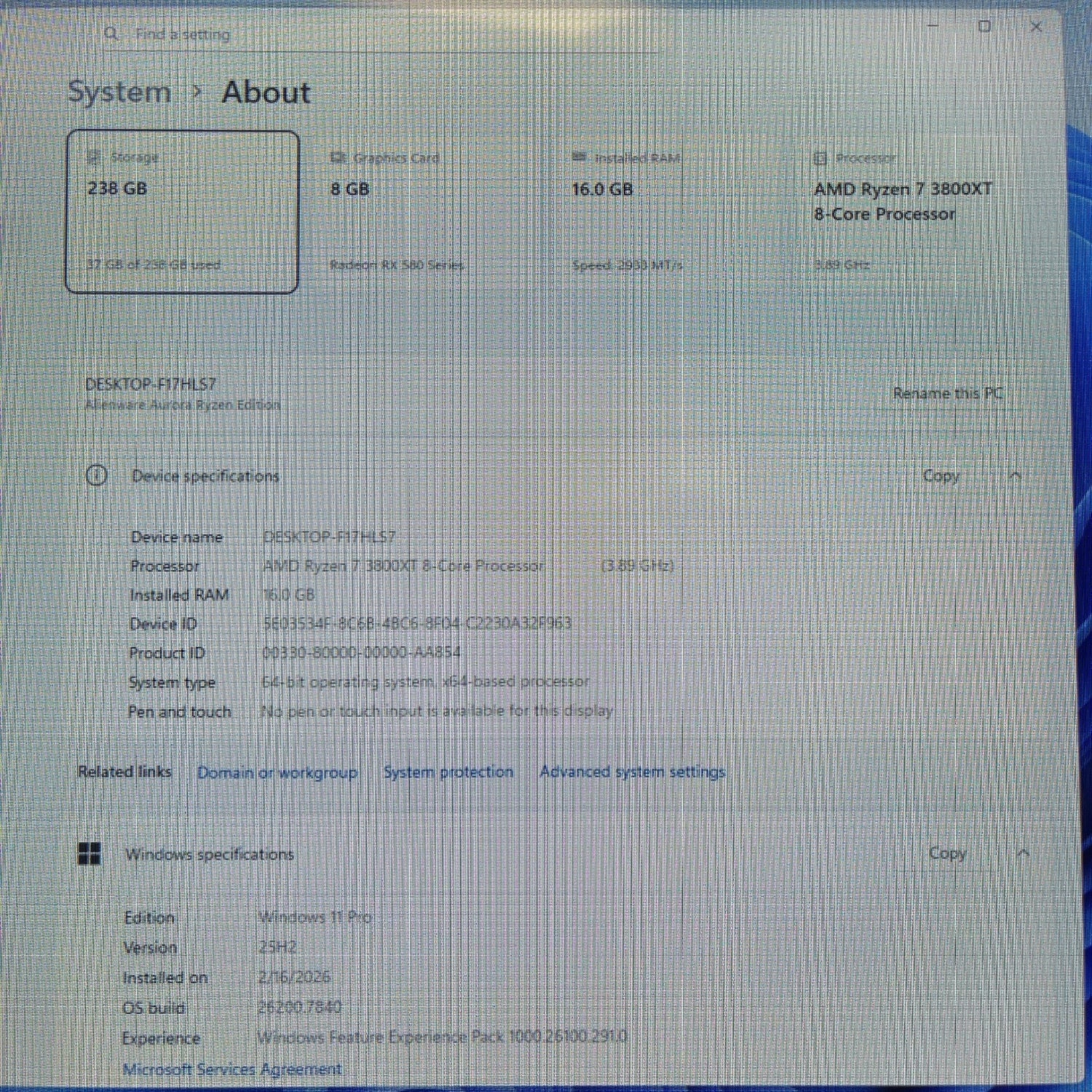Image resolution: width=1092 pixels, height=1092 pixels.
Task: Click the search magnifier icon
Action: [x=111, y=33]
